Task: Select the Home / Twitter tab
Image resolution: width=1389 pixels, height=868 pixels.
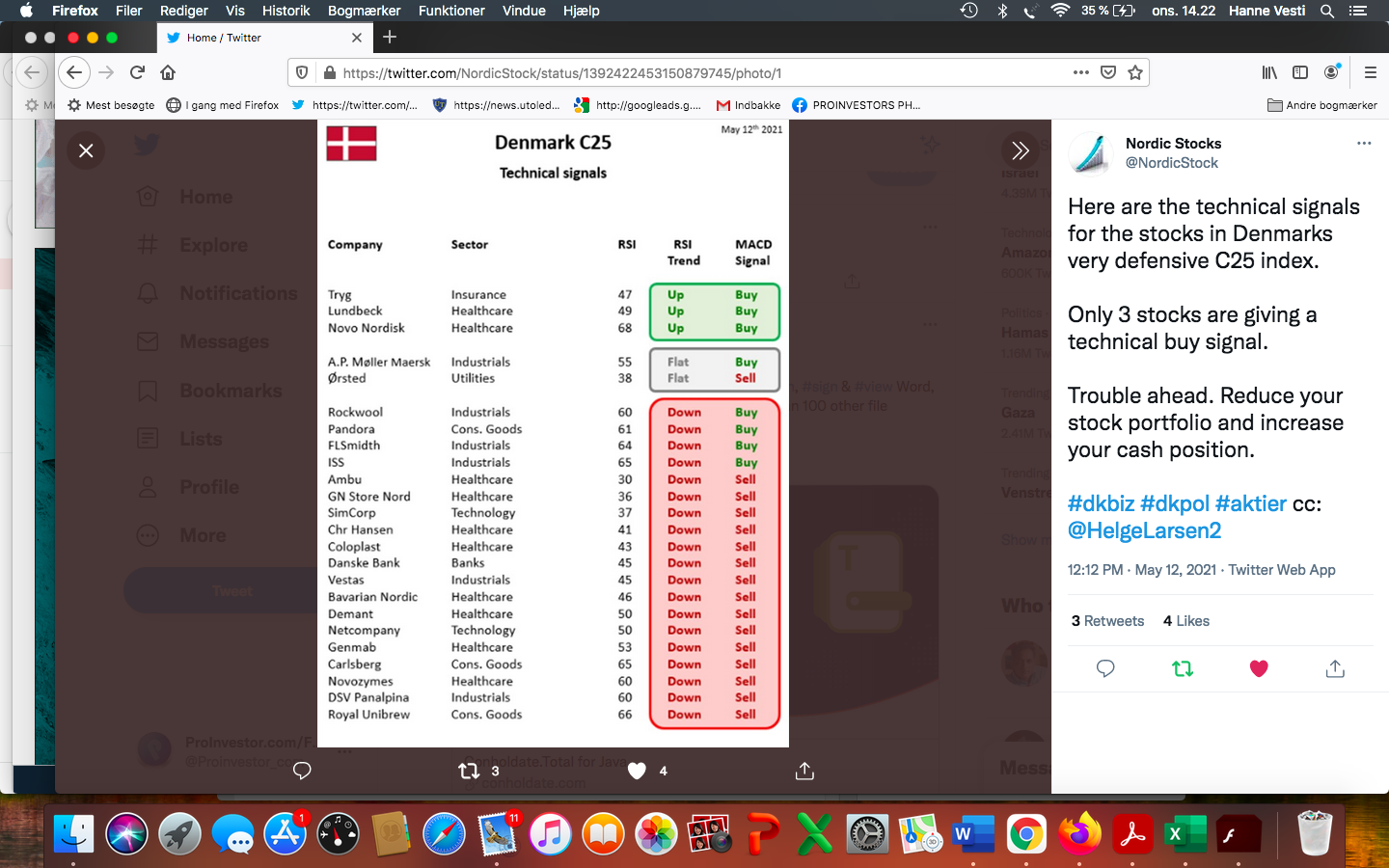Action: (264, 38)
